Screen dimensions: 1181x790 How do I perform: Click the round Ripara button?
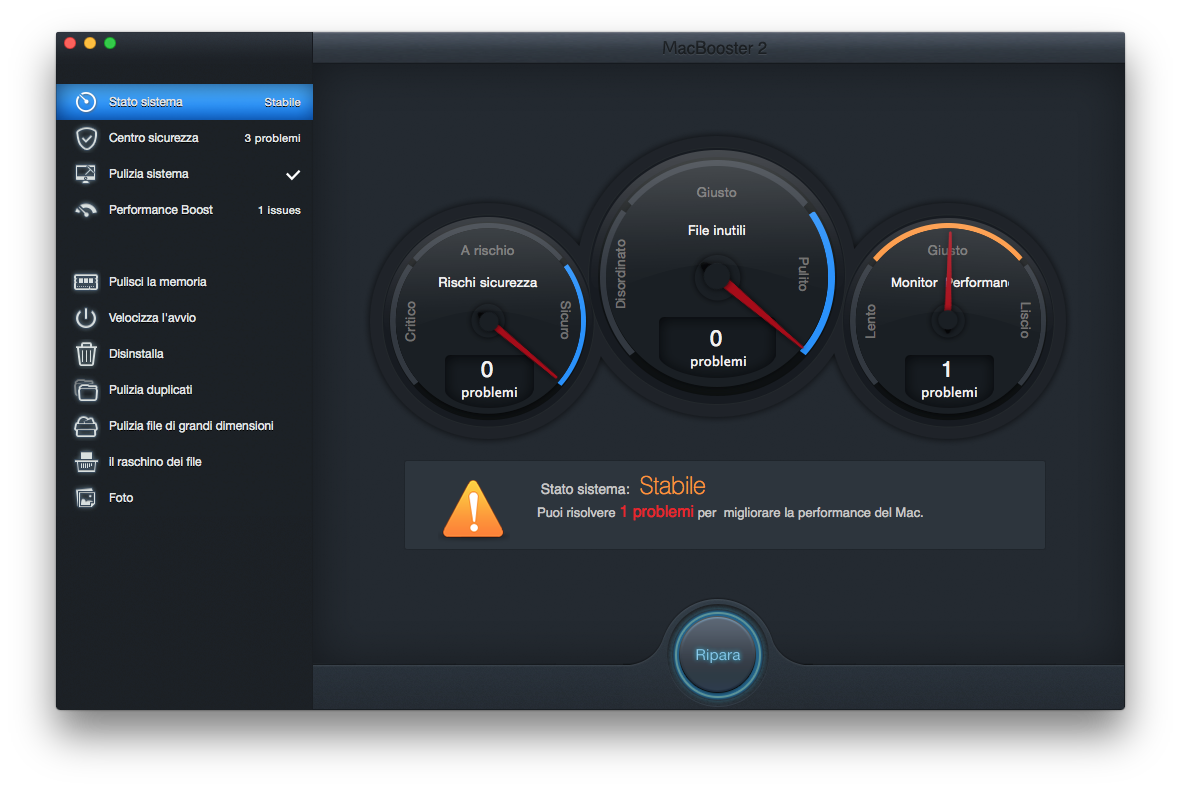pos(717,654)
